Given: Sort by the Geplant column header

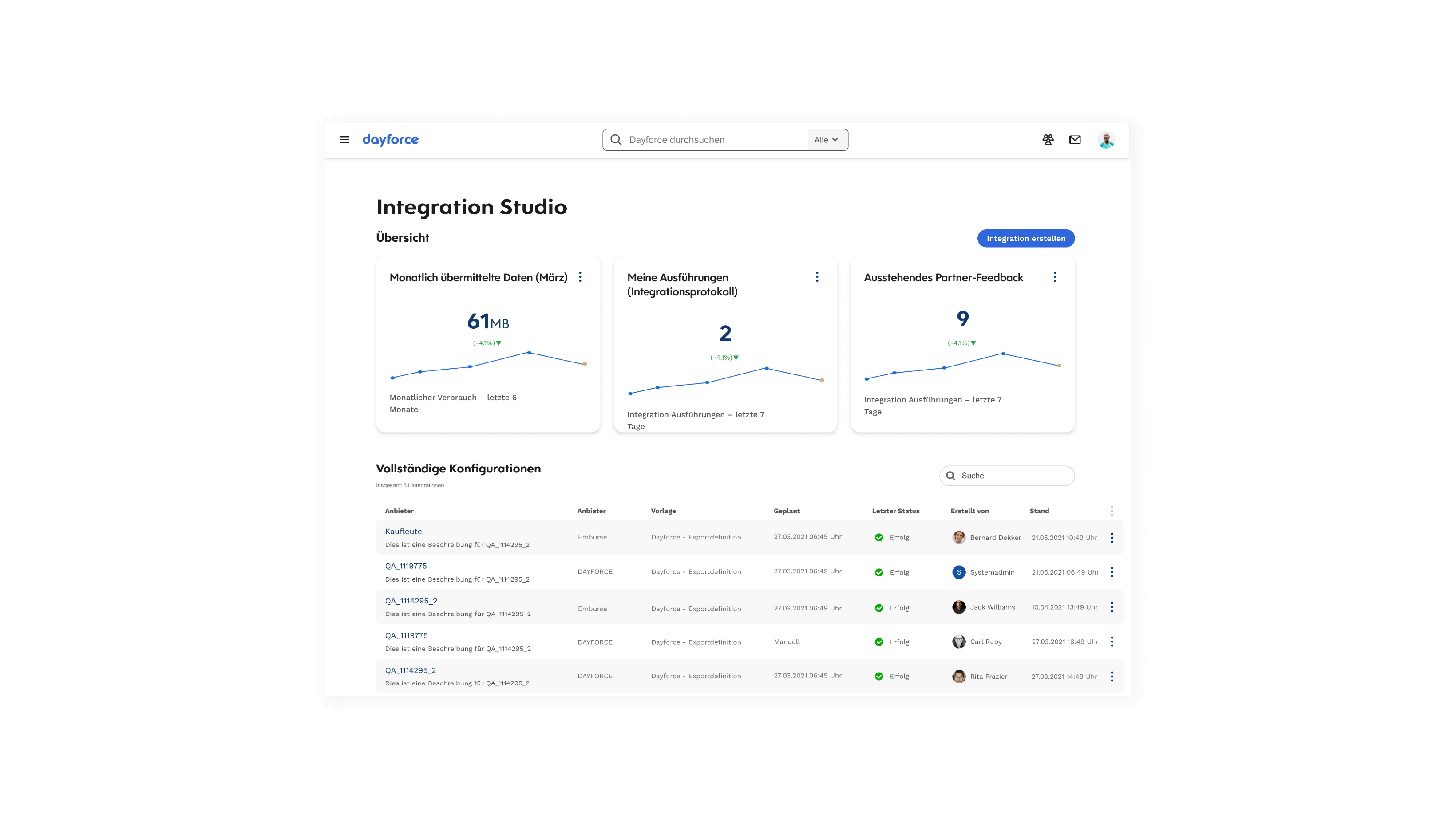Looking at the screenshot, I should (786, 511).
